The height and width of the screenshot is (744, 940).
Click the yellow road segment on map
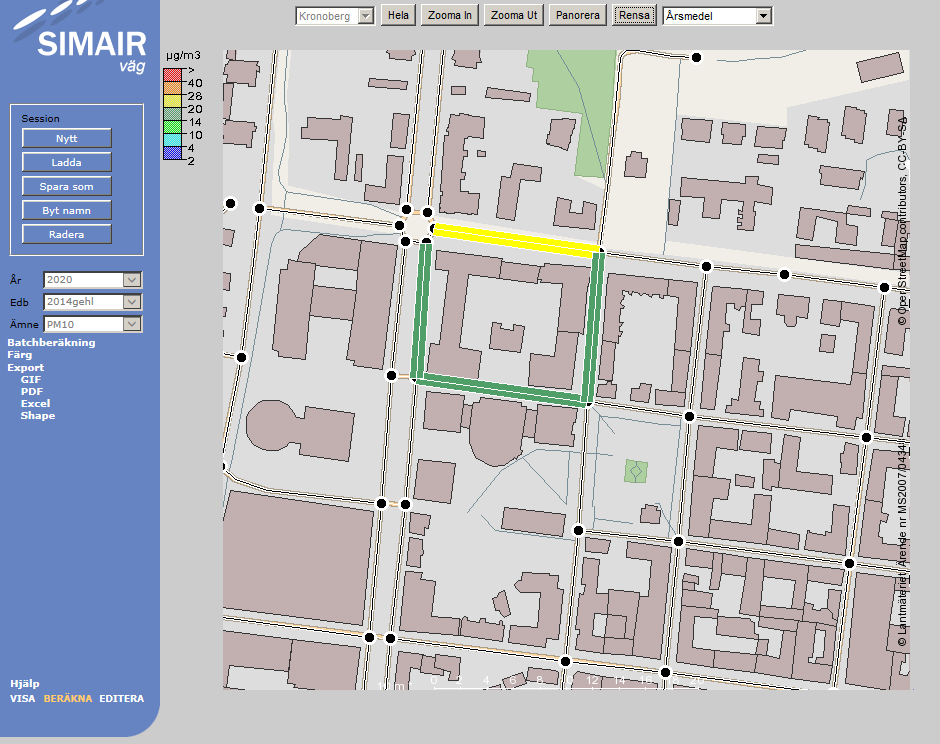point(516,240)
